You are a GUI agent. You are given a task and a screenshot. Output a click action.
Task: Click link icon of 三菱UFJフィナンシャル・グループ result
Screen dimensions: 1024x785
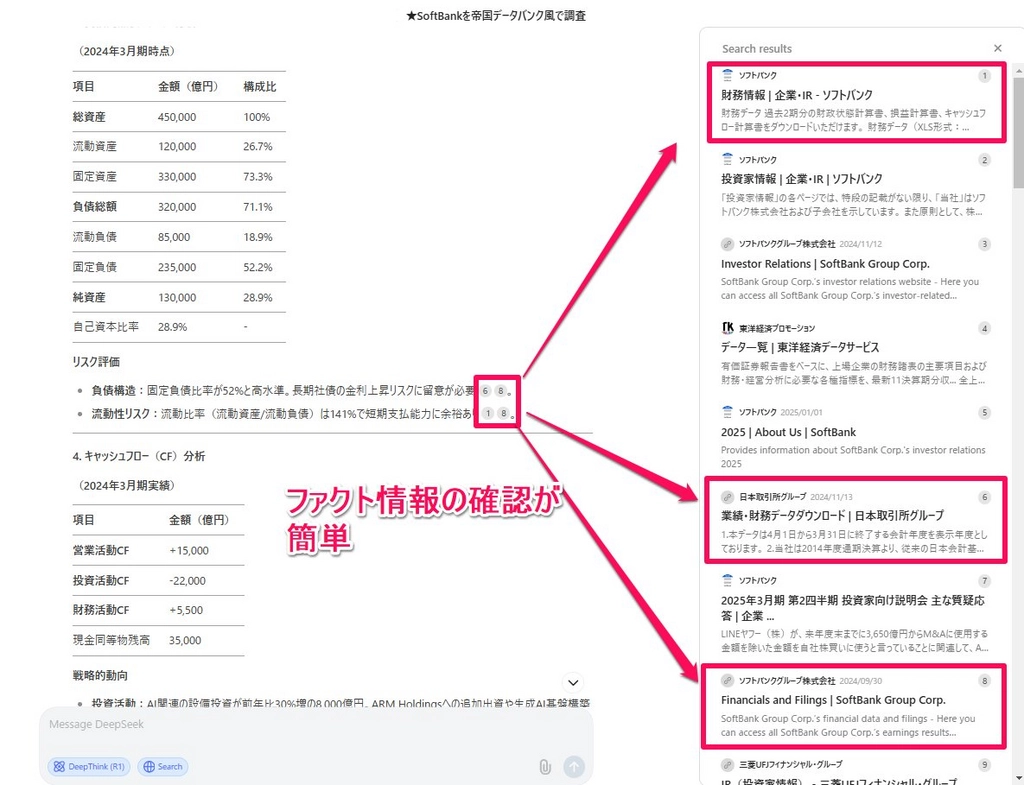(728, 764)
